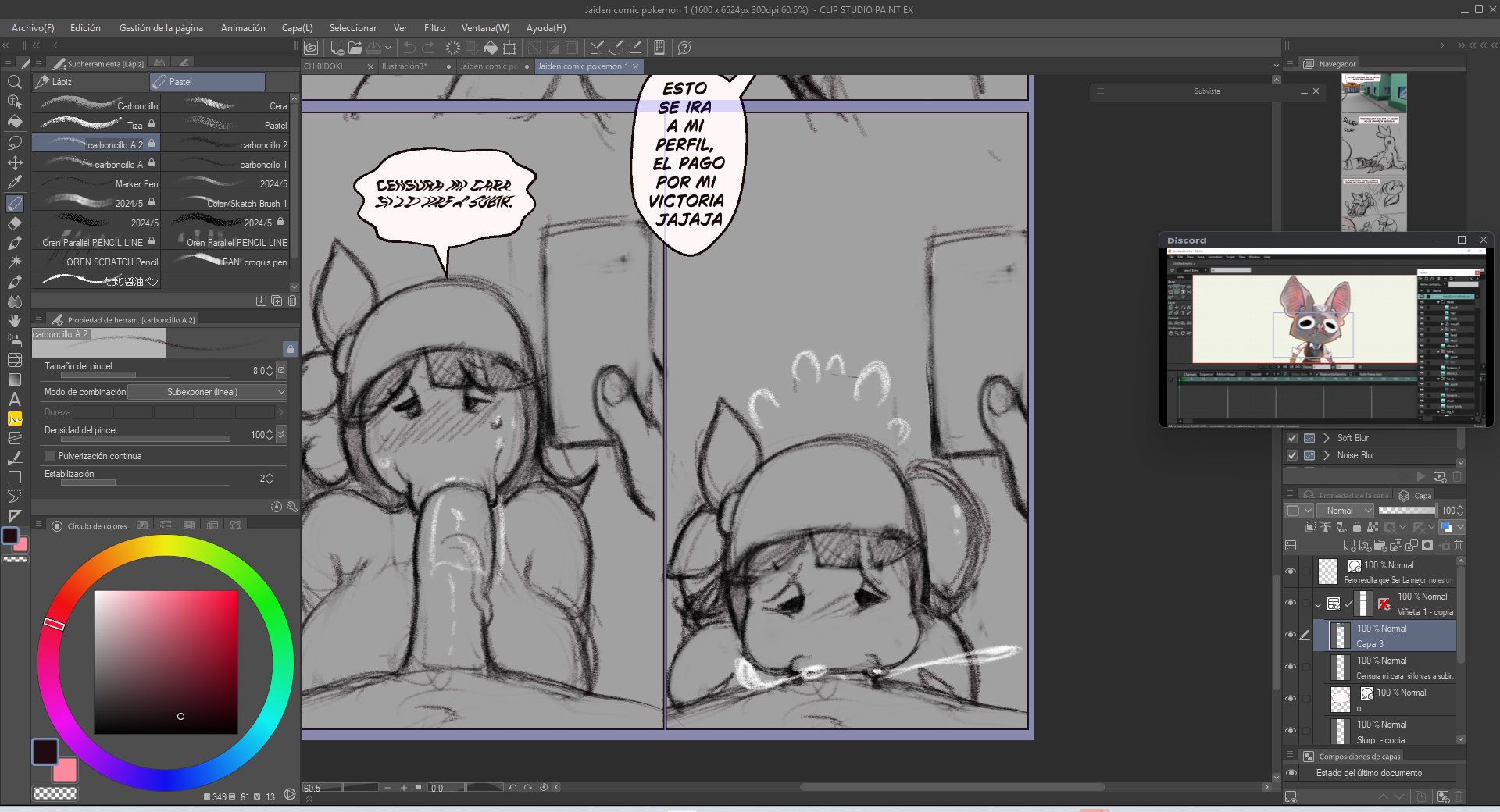Screen dimensions: 1500x812
Task: Click the Navegador page thumbnail
Action: tap(1373, 152)
